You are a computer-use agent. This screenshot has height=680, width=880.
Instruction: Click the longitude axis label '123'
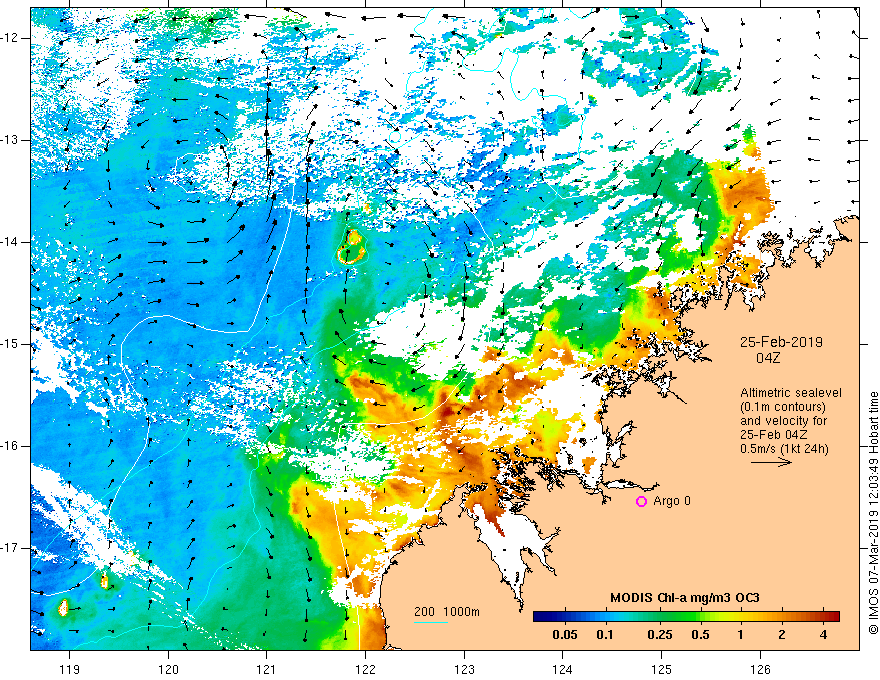coord(464,669)
